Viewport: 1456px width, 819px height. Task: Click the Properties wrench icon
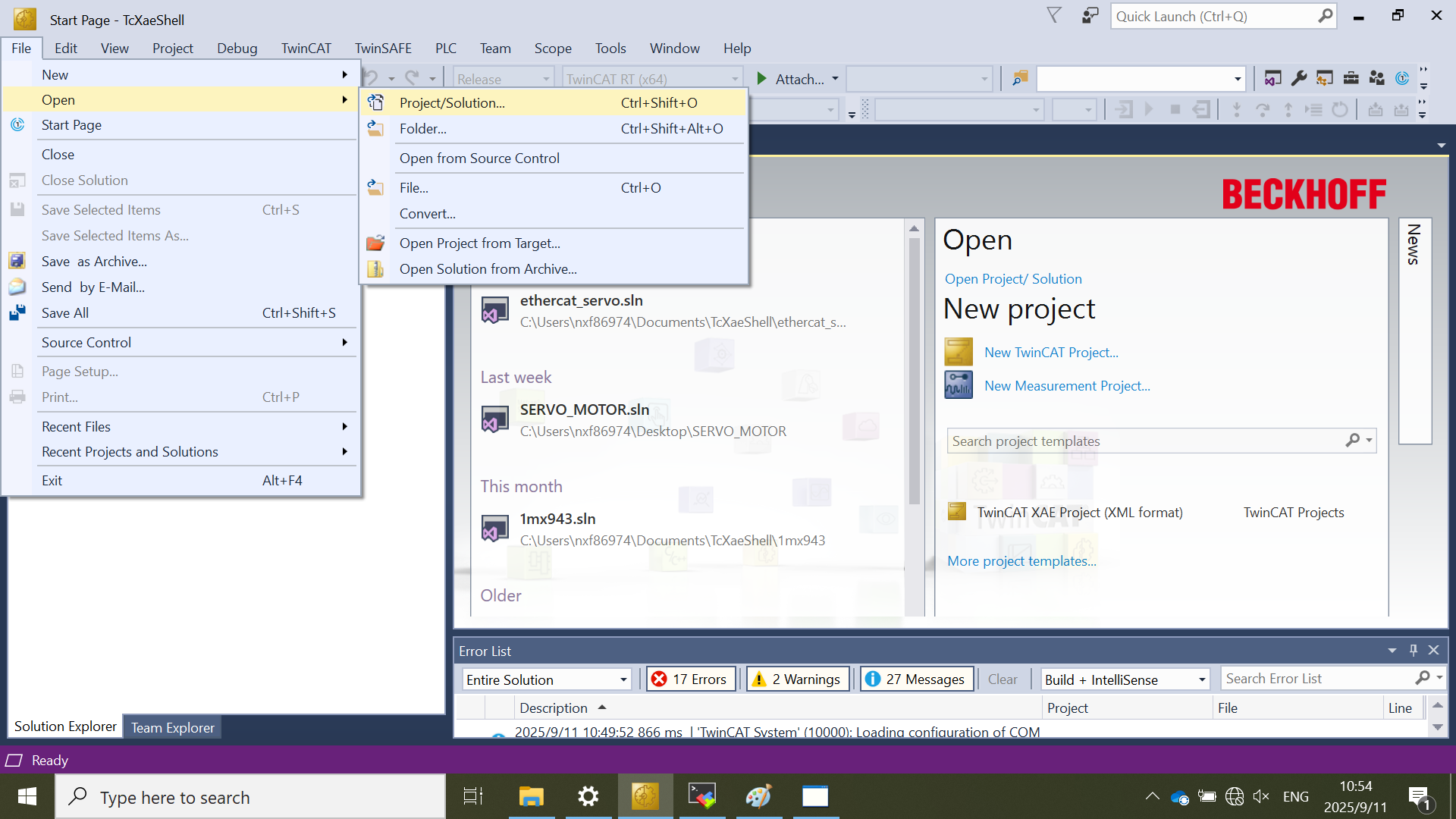1298,78
